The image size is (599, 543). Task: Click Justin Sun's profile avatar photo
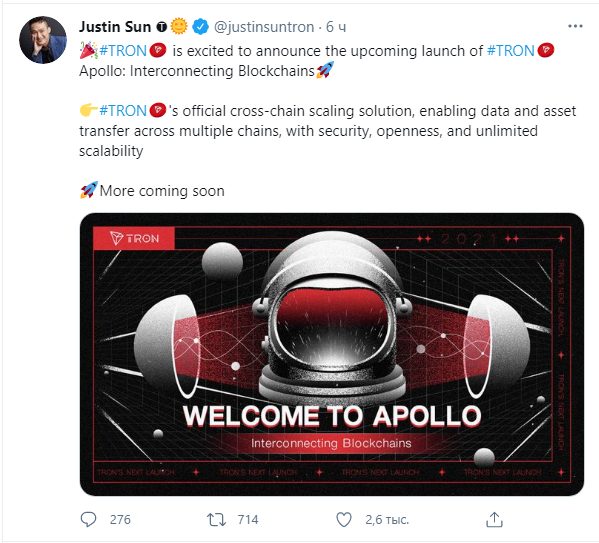(x=43, y=40)
